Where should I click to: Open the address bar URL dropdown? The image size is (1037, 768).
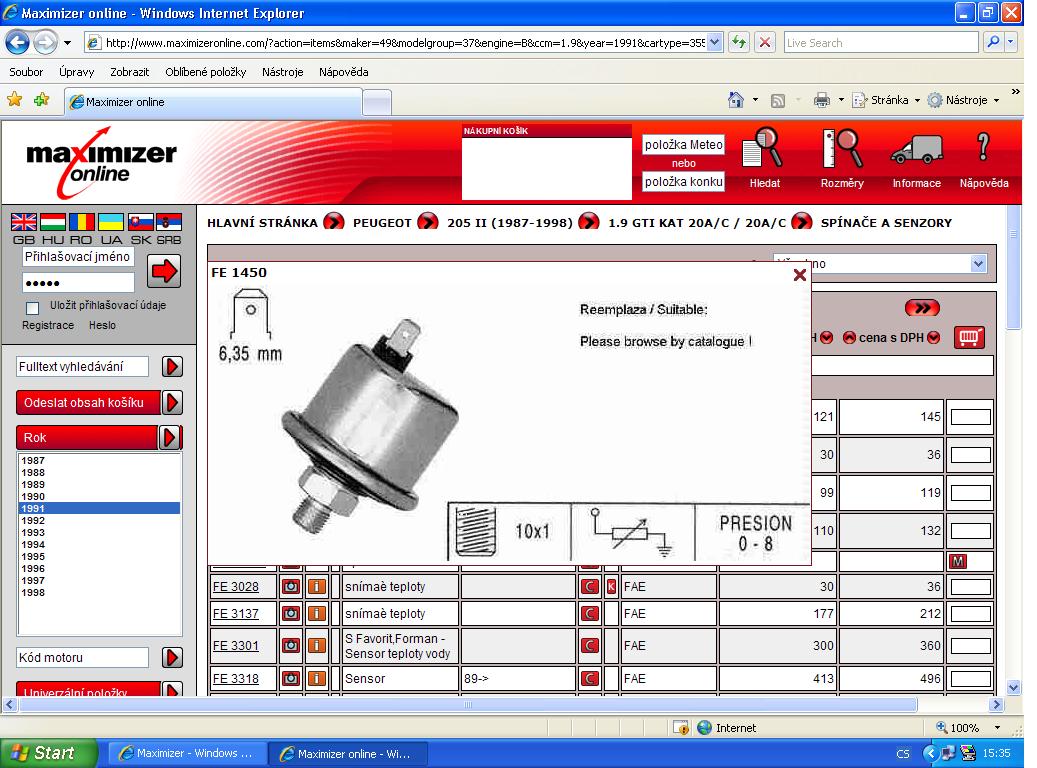(714, 43)
